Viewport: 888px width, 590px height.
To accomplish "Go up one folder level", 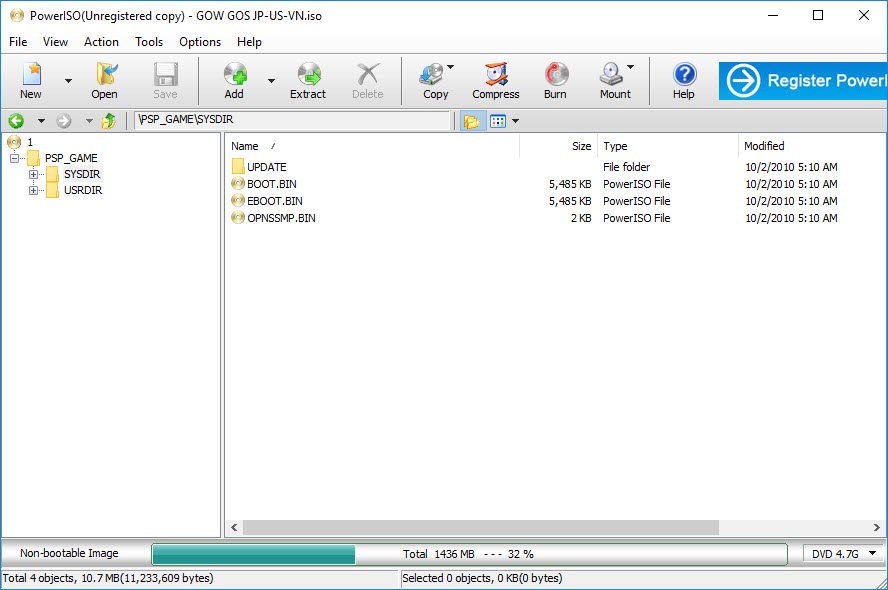I will point(108,121).
